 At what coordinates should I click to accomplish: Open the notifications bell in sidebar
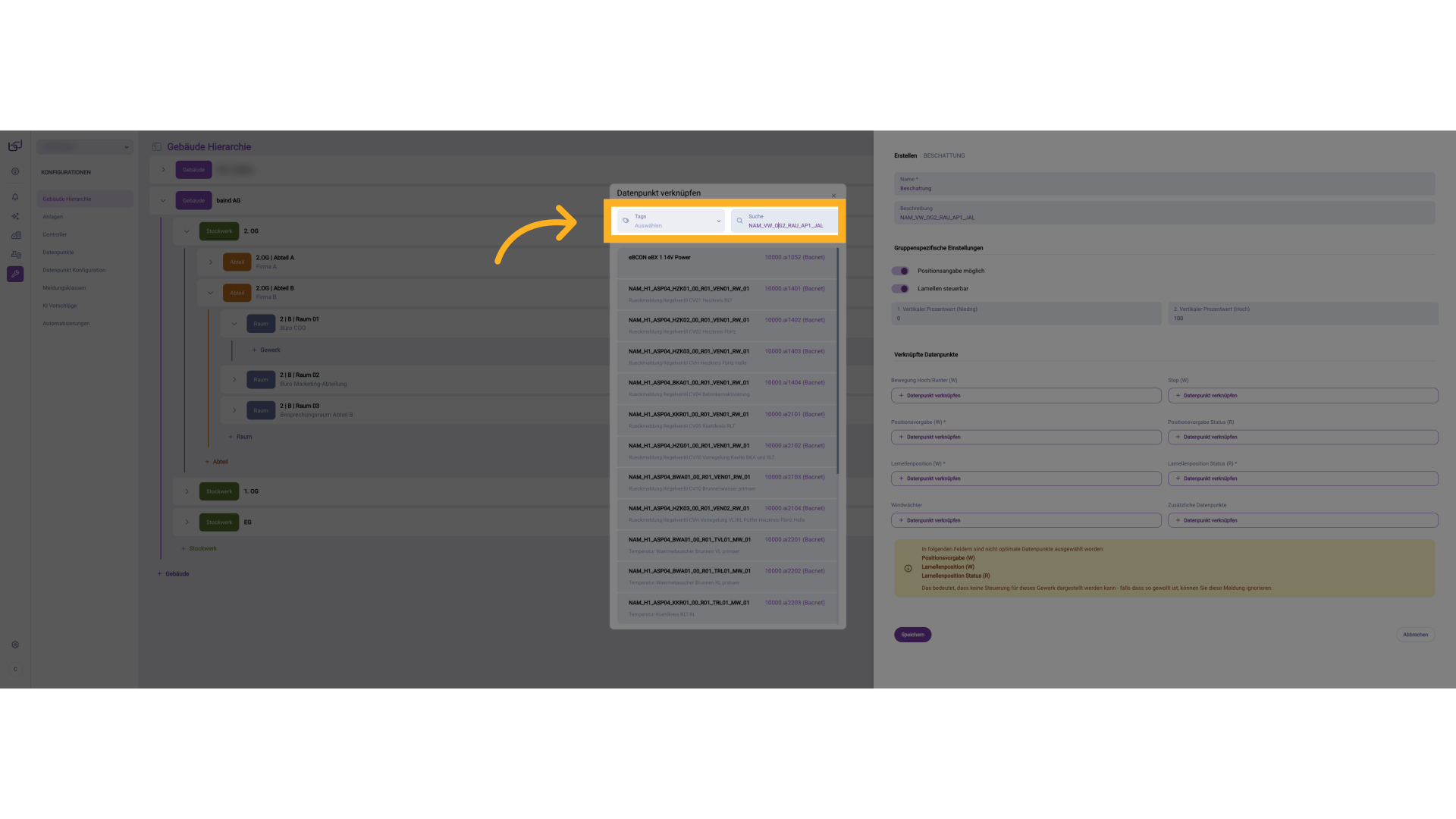(x=15, y=197)
